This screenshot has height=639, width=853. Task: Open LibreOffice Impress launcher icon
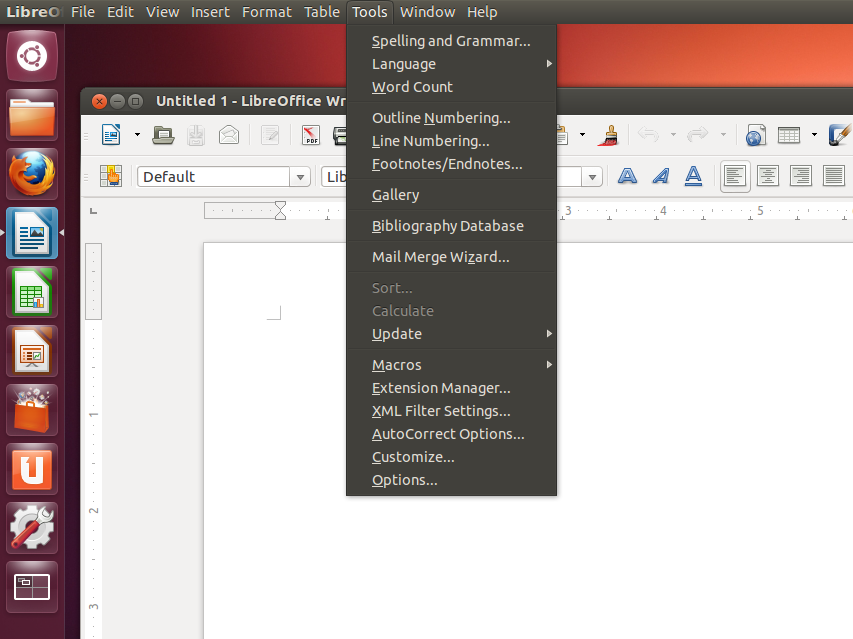tap(32, 351)
